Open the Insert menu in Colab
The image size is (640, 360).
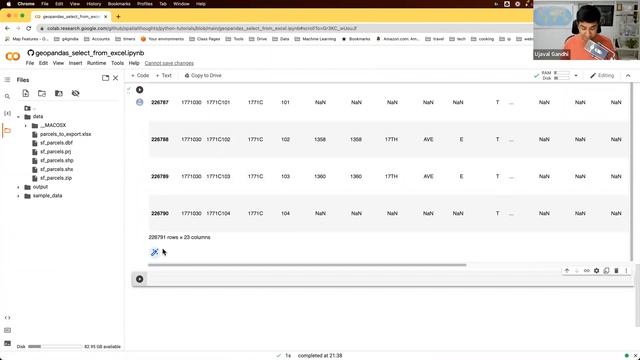coord(76,63)
